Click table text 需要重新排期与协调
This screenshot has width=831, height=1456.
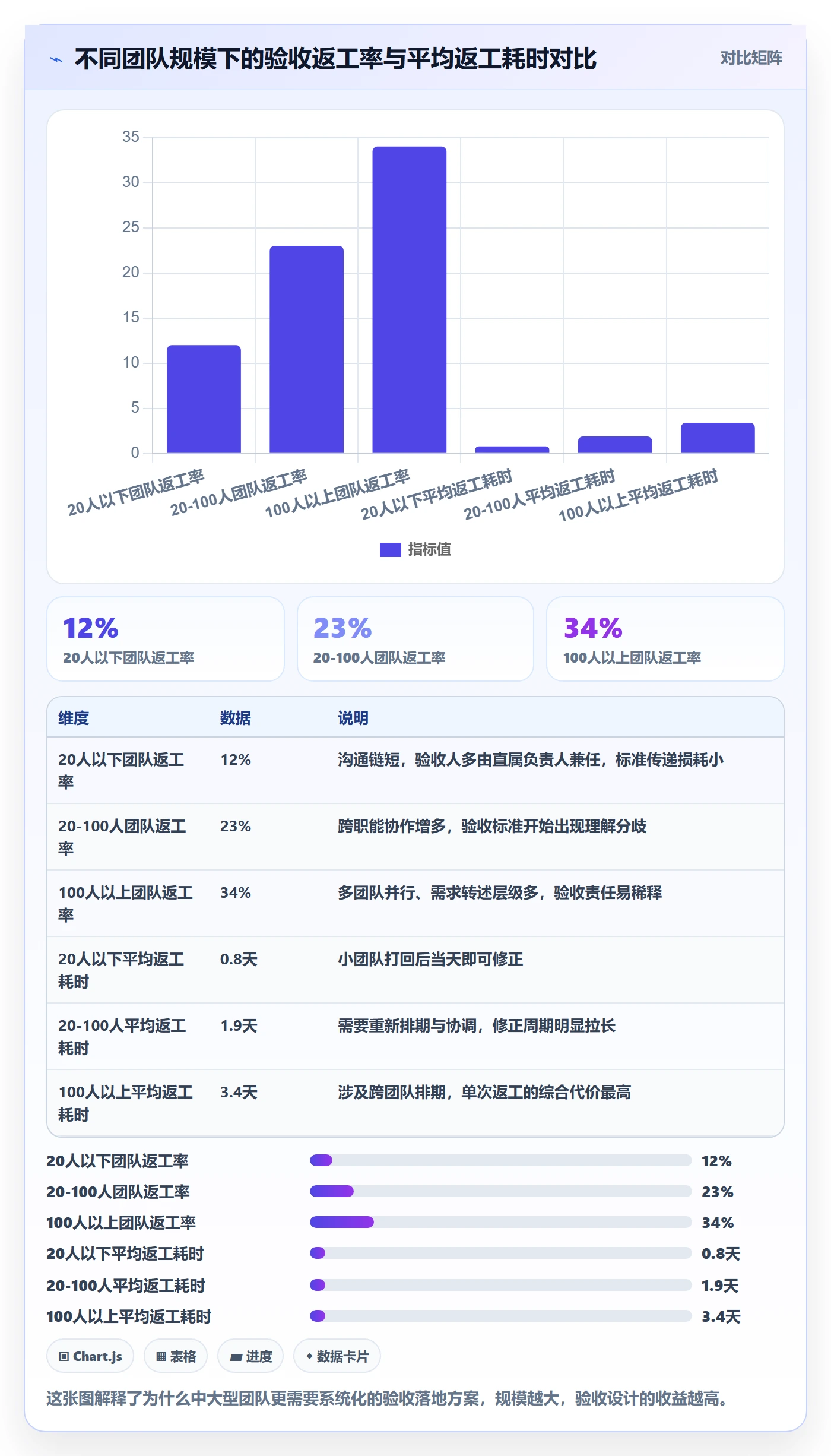click(407, 1026)
